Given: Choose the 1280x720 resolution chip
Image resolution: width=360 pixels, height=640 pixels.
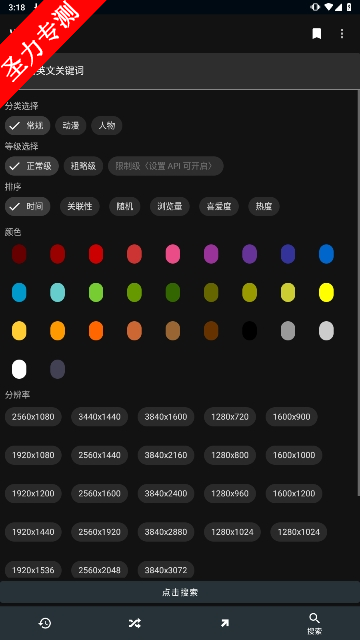Looking at the screenshot, I should coord(230,417).
